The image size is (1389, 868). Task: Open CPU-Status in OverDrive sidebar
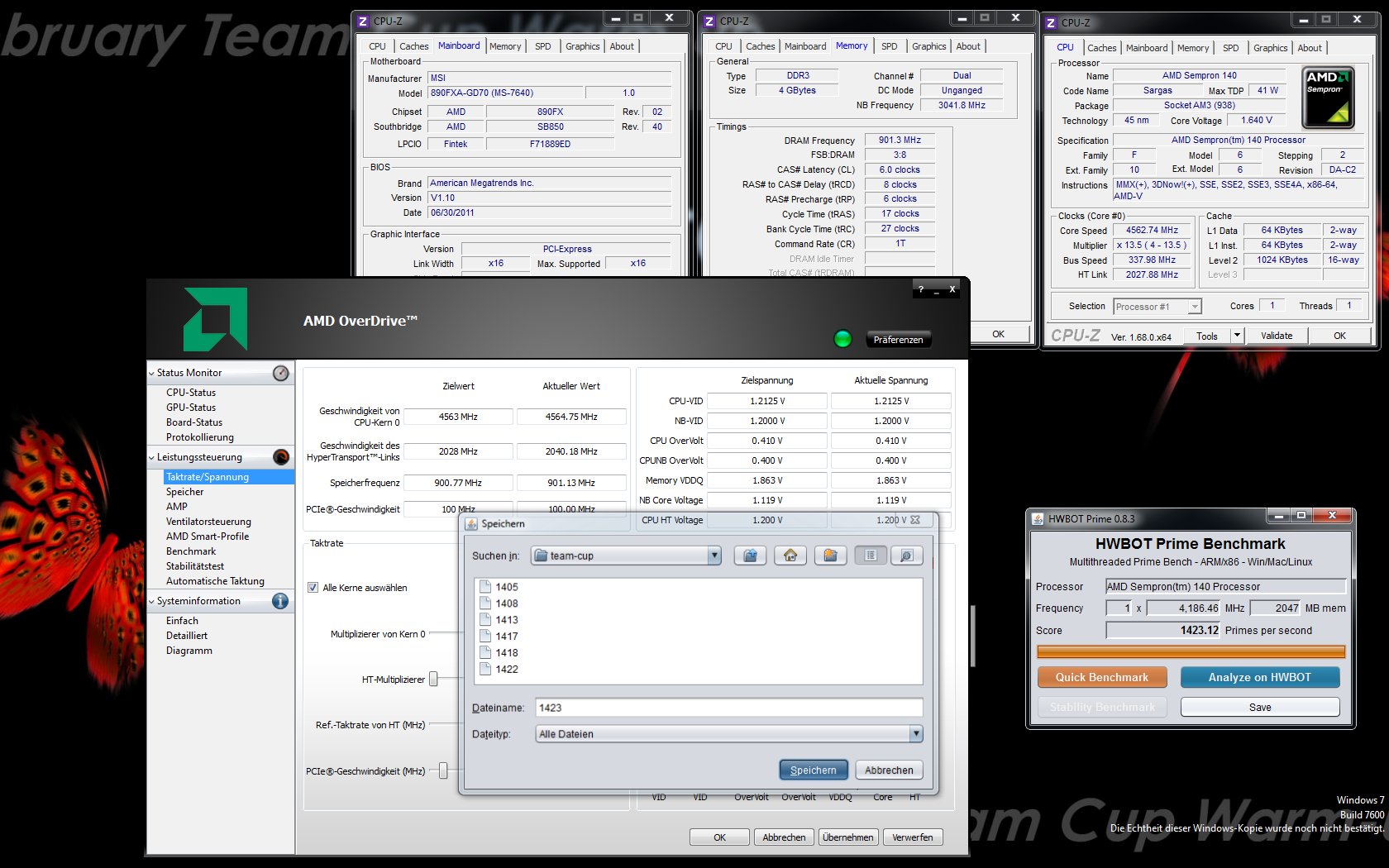(191, 393)
